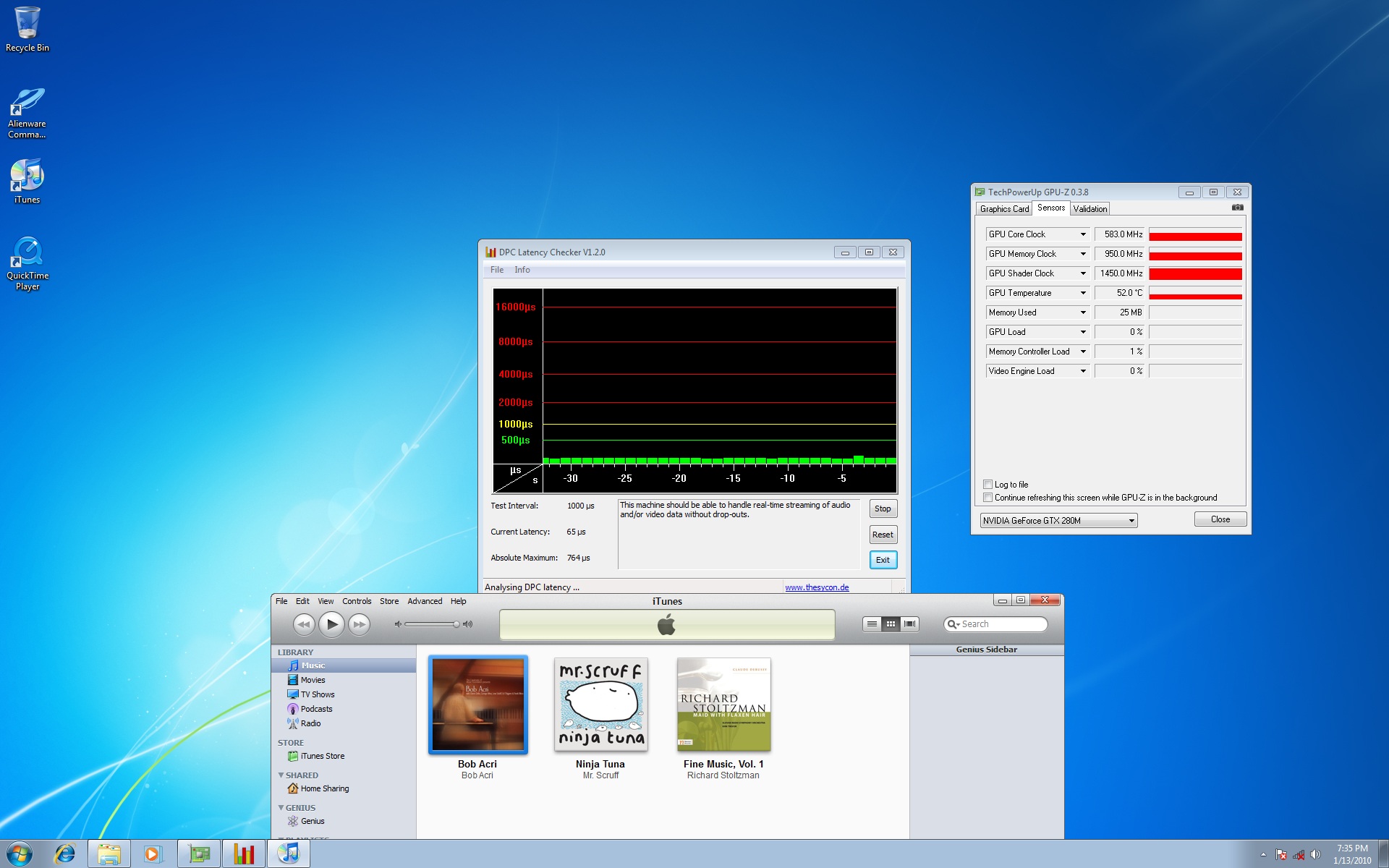1389x868 pixels.
Task: Click Reset in DPC Latency Checker
Action: [883, 535]
